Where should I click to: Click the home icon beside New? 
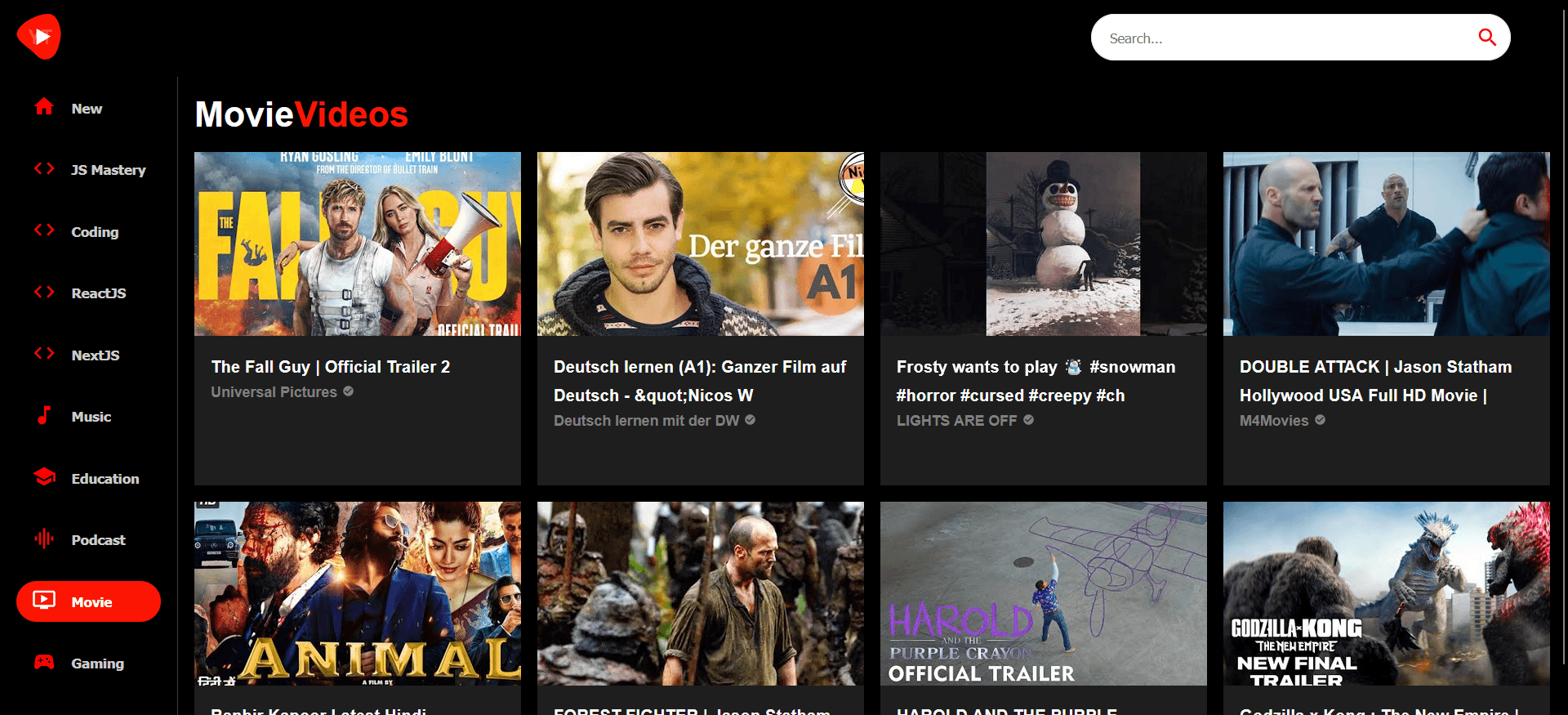(x=44, y=106)
